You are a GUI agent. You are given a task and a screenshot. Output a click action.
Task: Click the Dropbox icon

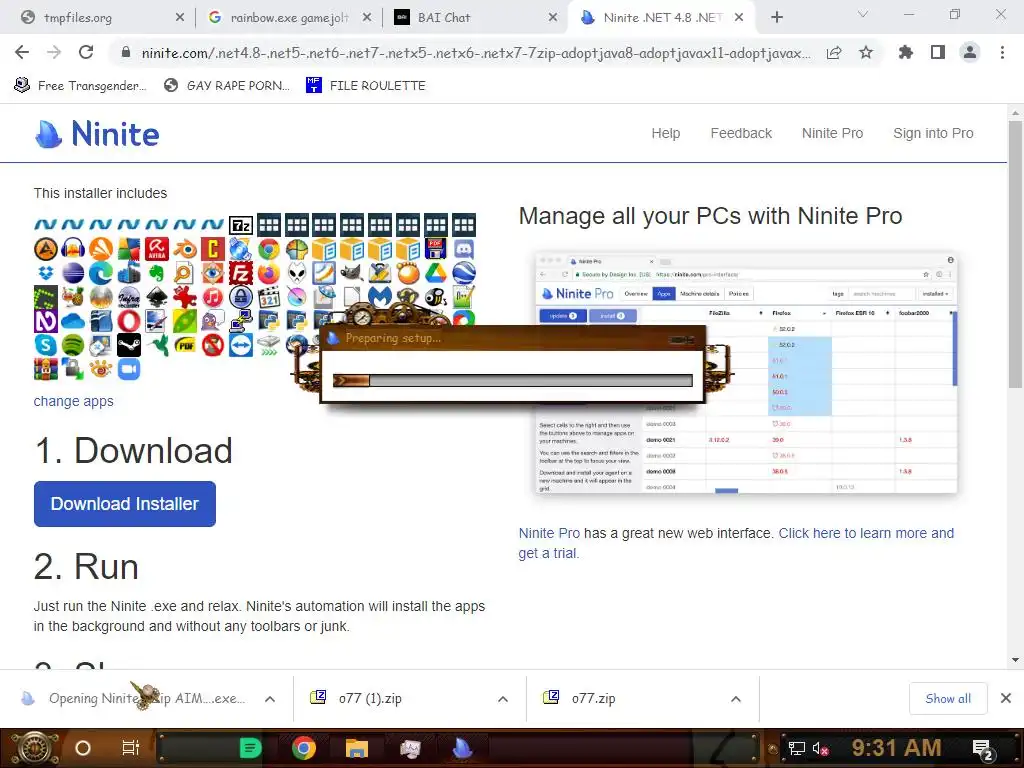[46, 273]
